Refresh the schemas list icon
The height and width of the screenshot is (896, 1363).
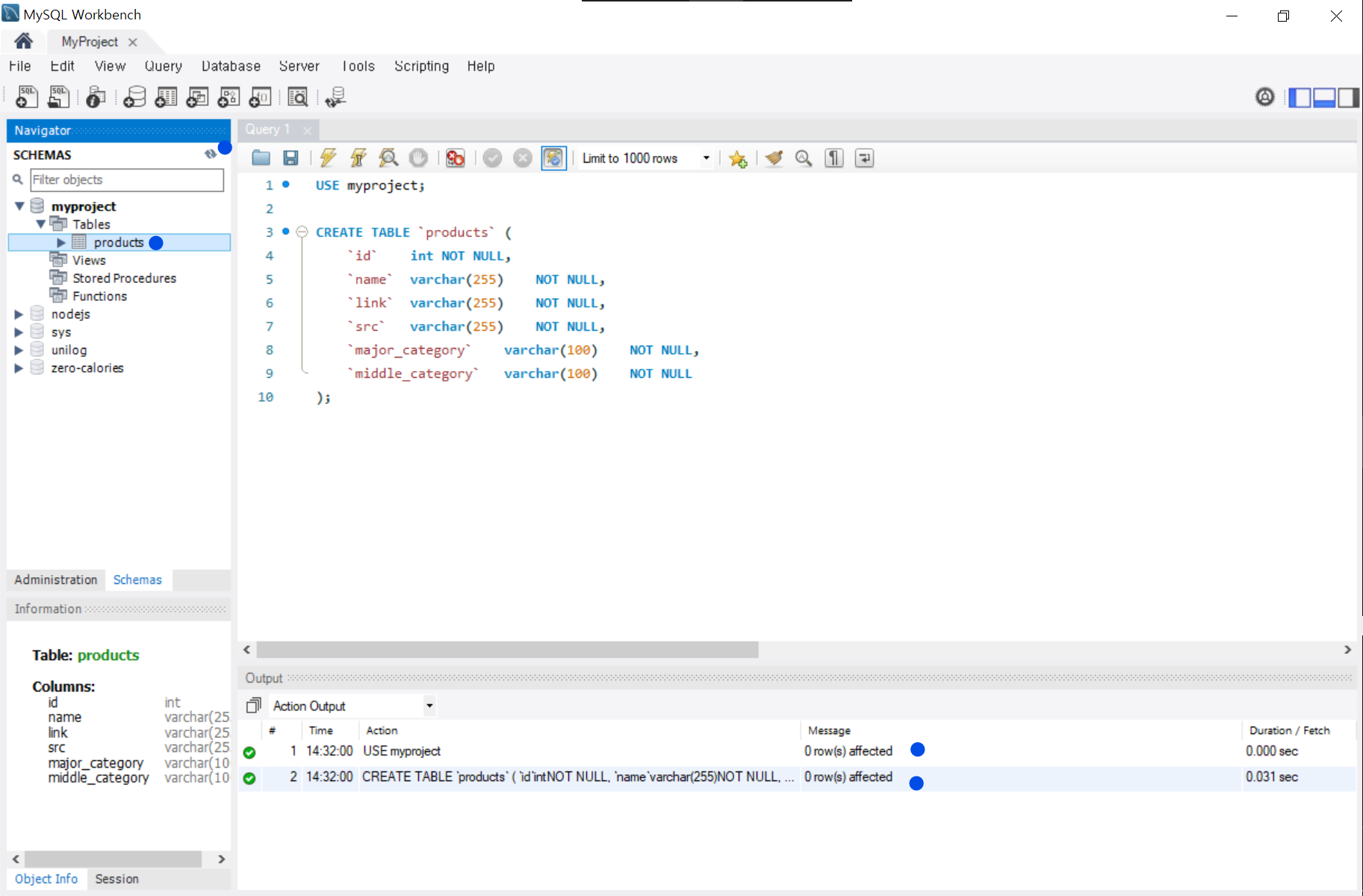tap(211, 154)
